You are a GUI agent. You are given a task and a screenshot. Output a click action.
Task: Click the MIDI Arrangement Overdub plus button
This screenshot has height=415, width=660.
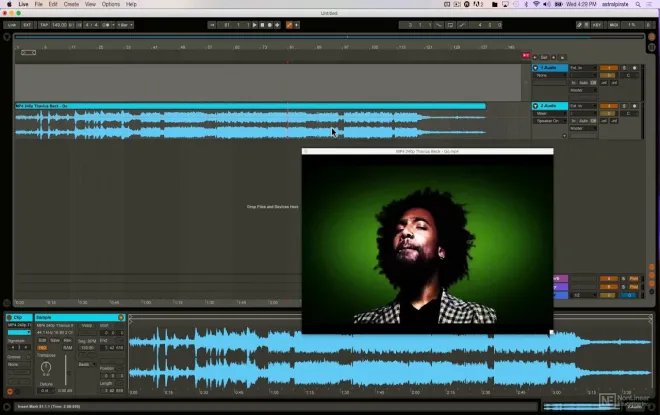(277, 25)
